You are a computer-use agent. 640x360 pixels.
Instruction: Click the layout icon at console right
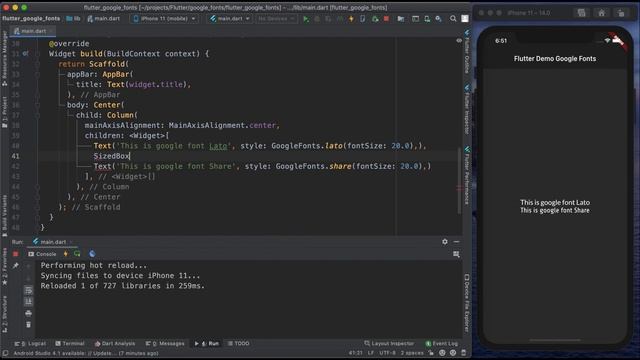click(x=456, y=254)
